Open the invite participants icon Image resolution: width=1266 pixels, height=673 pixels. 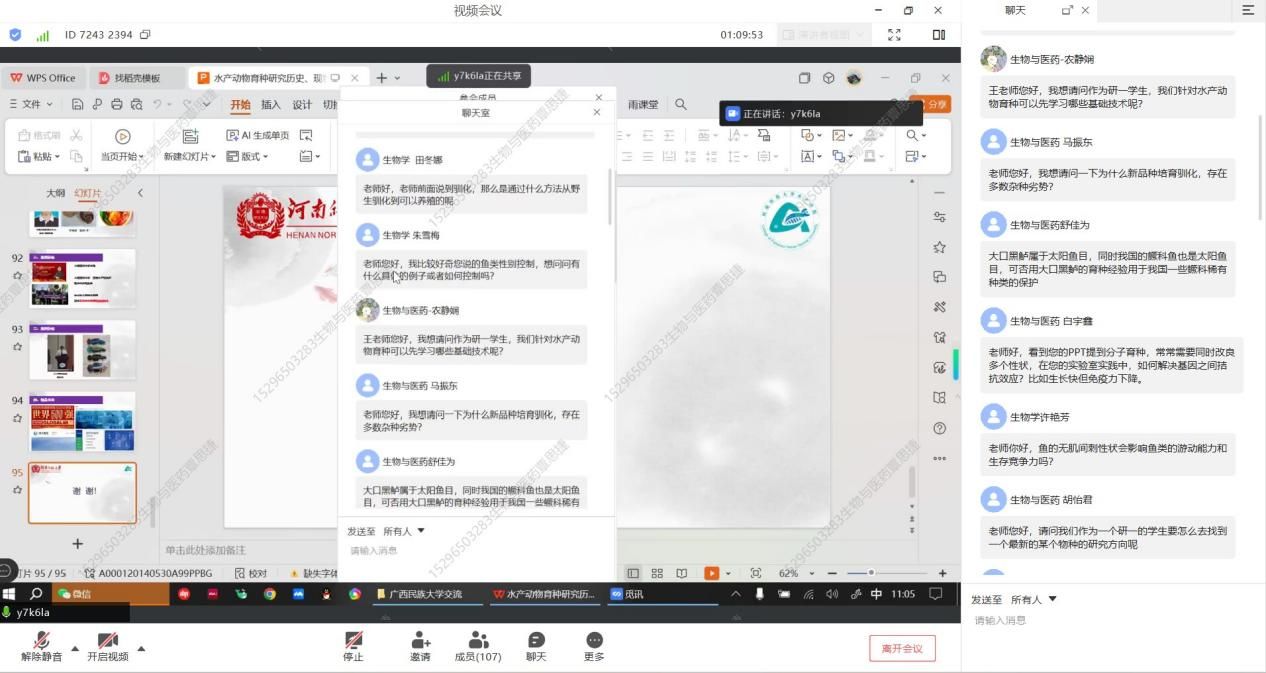(420, 646)
